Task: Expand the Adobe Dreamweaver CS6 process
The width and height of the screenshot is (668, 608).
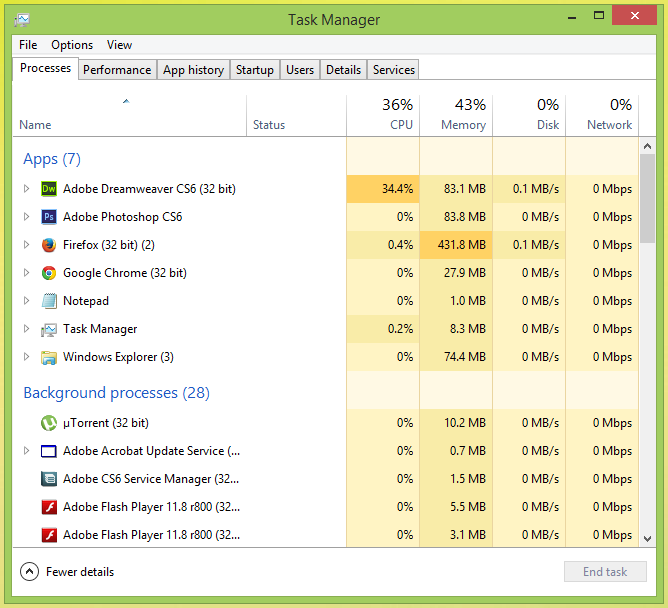Action: pos(26,189)
